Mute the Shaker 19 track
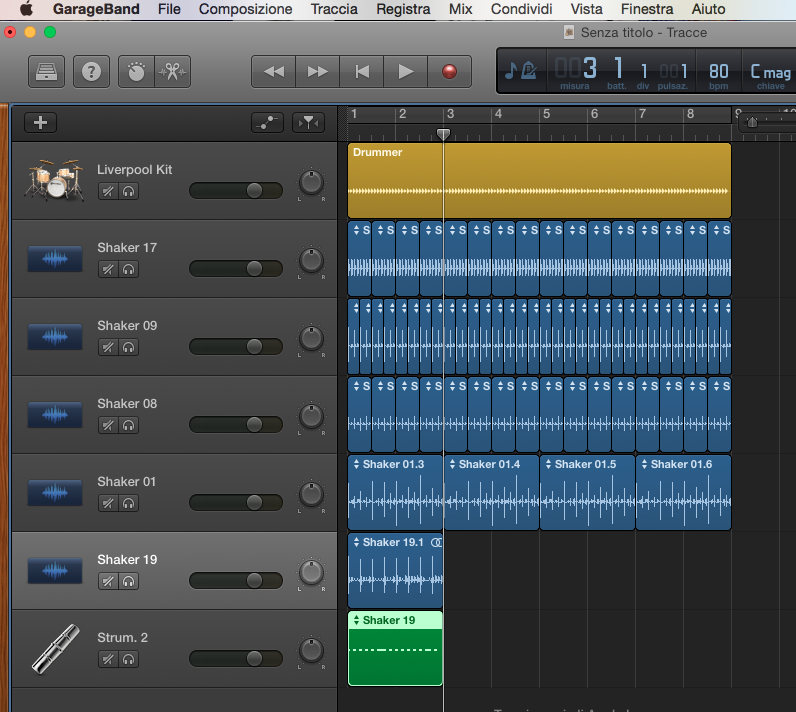 (x=108, y=581)
